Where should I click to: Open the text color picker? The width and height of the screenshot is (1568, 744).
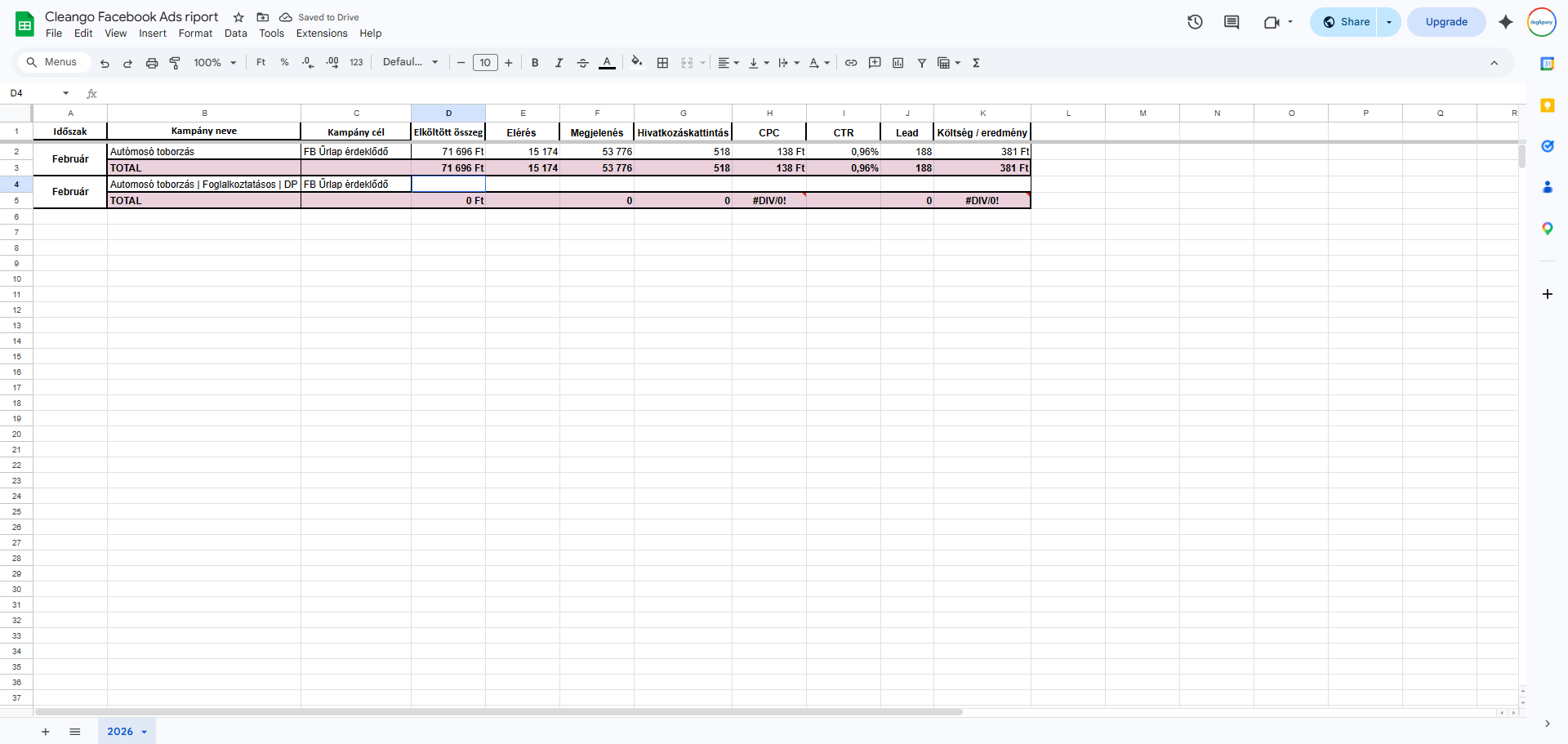(x=607, y=63)
